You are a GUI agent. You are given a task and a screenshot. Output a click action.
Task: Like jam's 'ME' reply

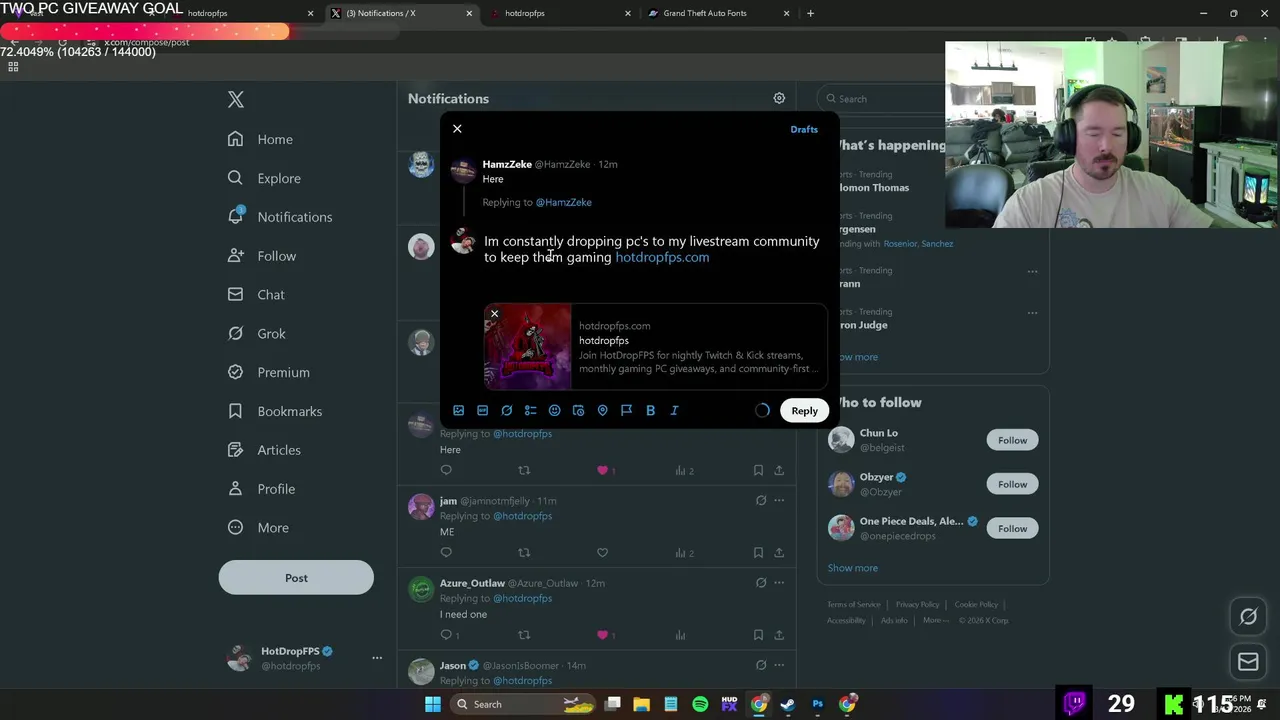coord(602,552)
